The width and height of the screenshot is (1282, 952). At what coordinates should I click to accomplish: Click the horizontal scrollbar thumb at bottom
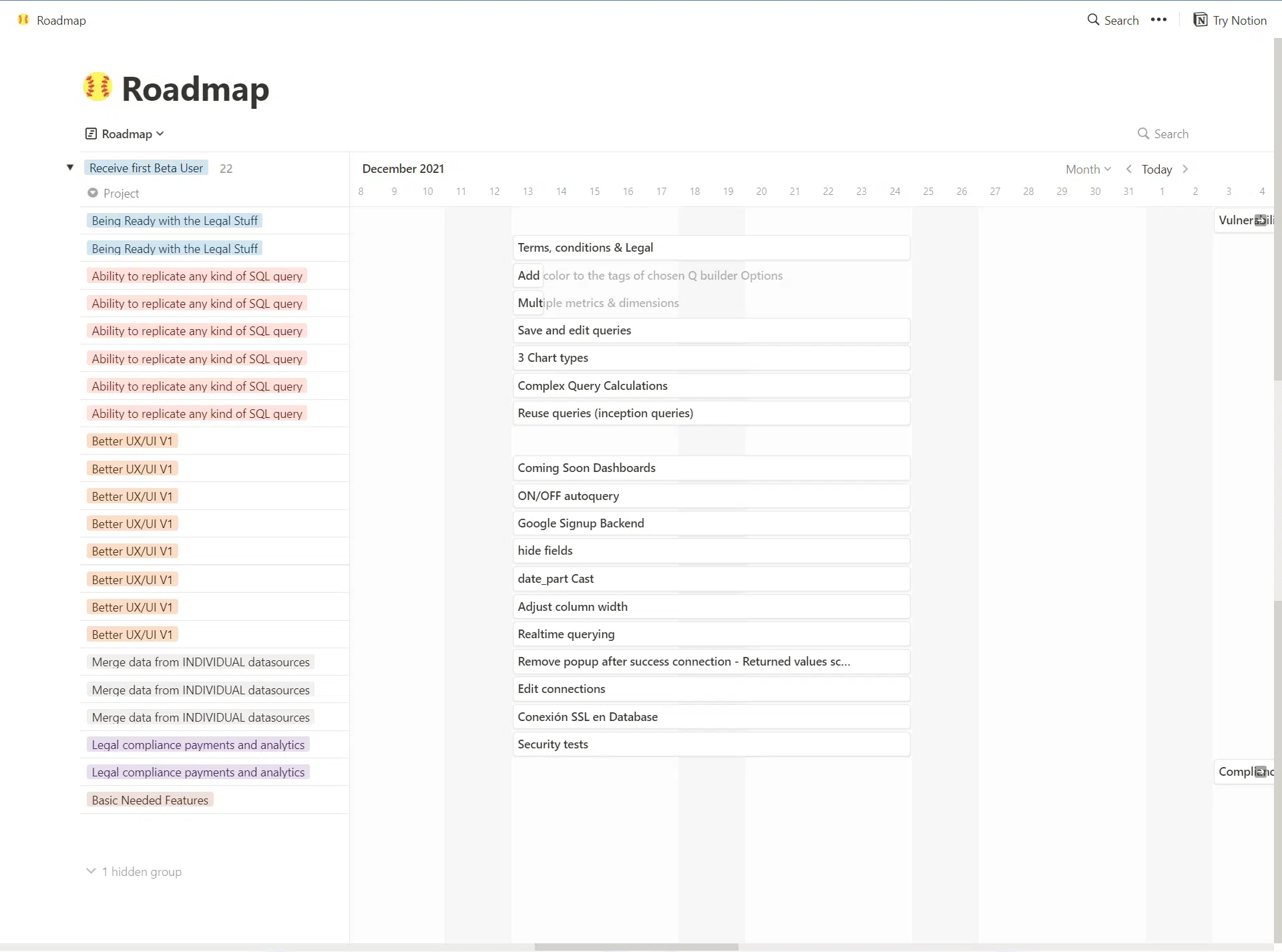click(x=636, y=947)
